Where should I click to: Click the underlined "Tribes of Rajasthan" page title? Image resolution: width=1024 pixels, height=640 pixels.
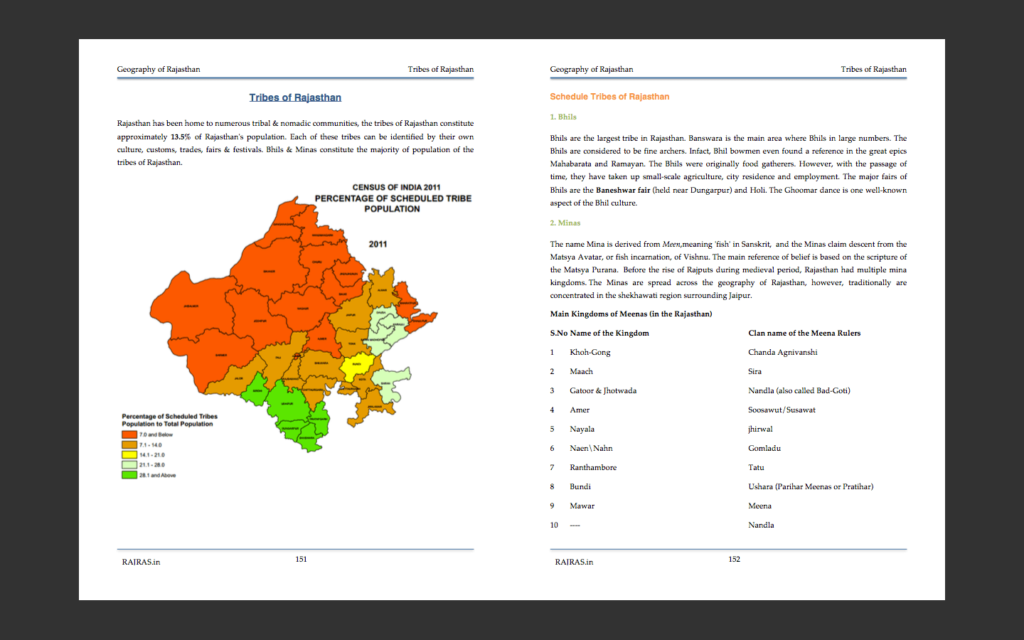click(x=295, y=97)
